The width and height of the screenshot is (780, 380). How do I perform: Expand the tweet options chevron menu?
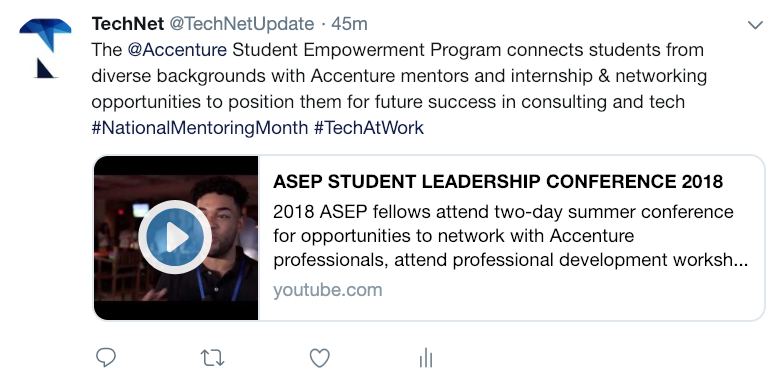click(755, 25)
